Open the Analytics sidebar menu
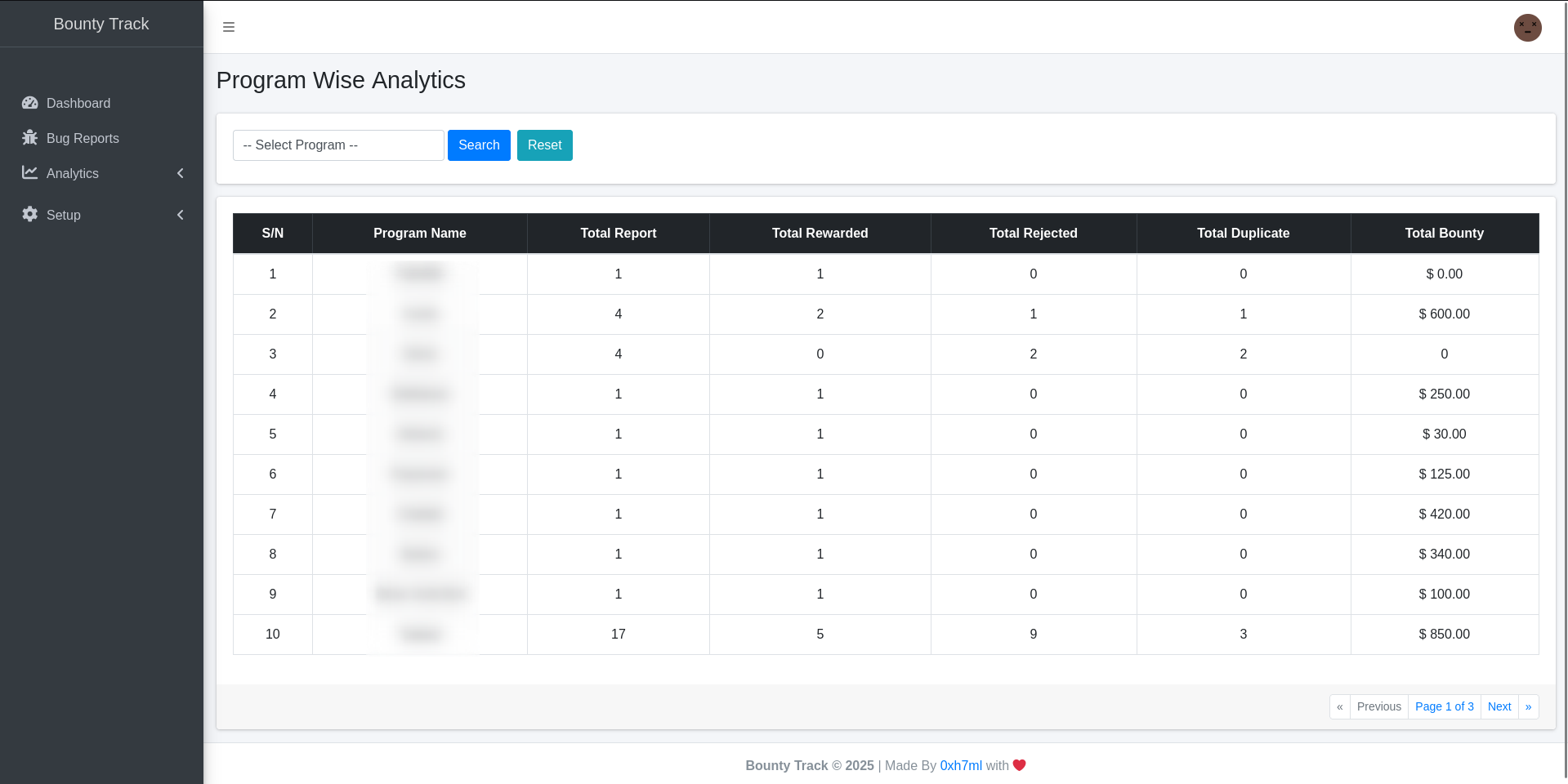Viewport: 1568px width, 784px height. (x=101, y=173)
